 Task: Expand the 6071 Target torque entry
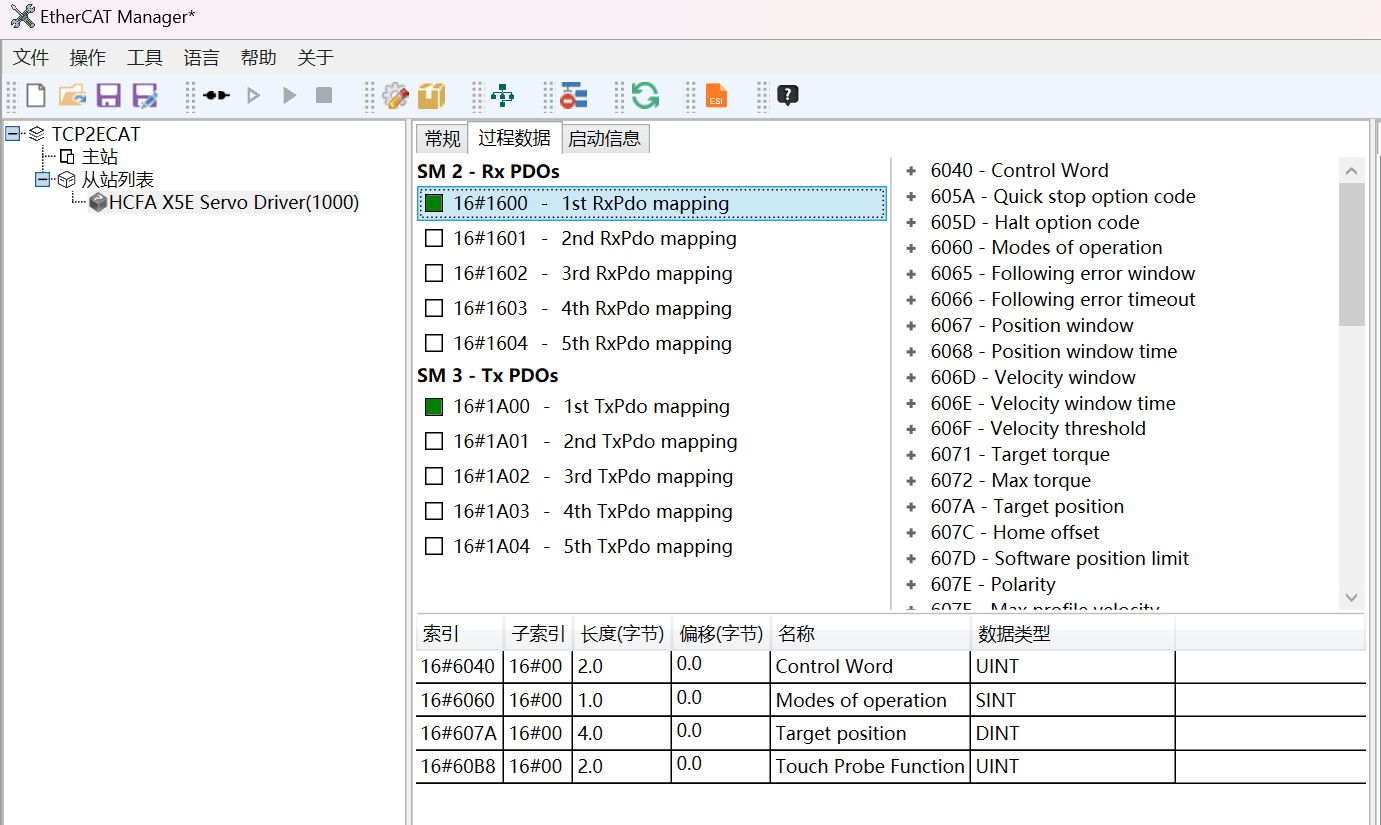pos(911,454)
